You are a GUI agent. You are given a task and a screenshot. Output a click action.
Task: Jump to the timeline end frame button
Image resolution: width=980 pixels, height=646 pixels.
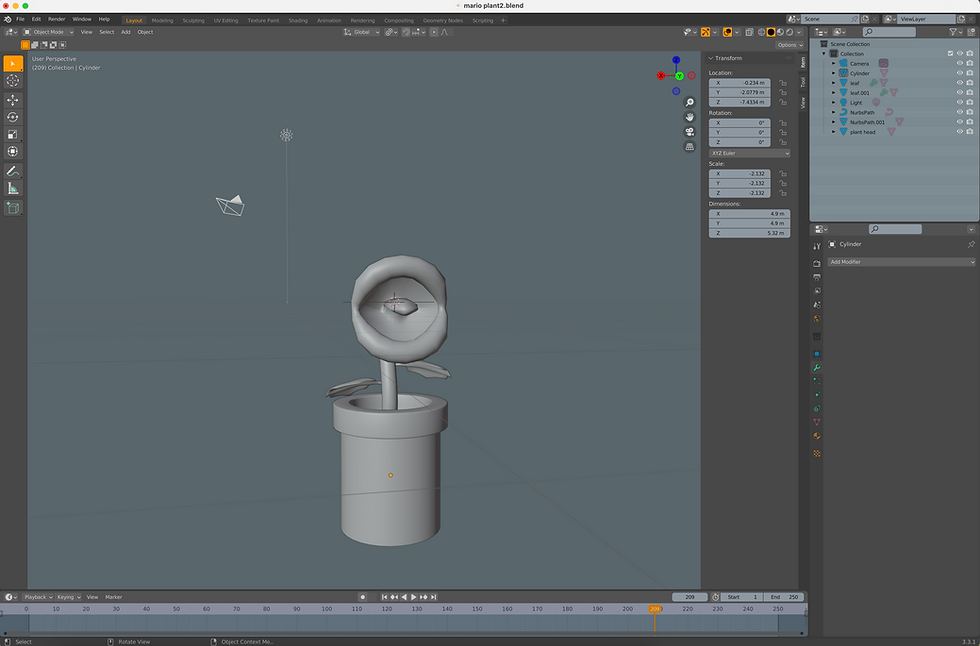434,597
